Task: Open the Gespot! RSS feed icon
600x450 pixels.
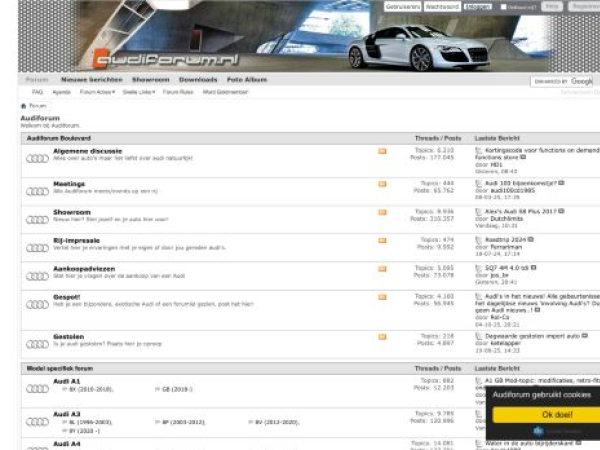Action: click(382, 297)
